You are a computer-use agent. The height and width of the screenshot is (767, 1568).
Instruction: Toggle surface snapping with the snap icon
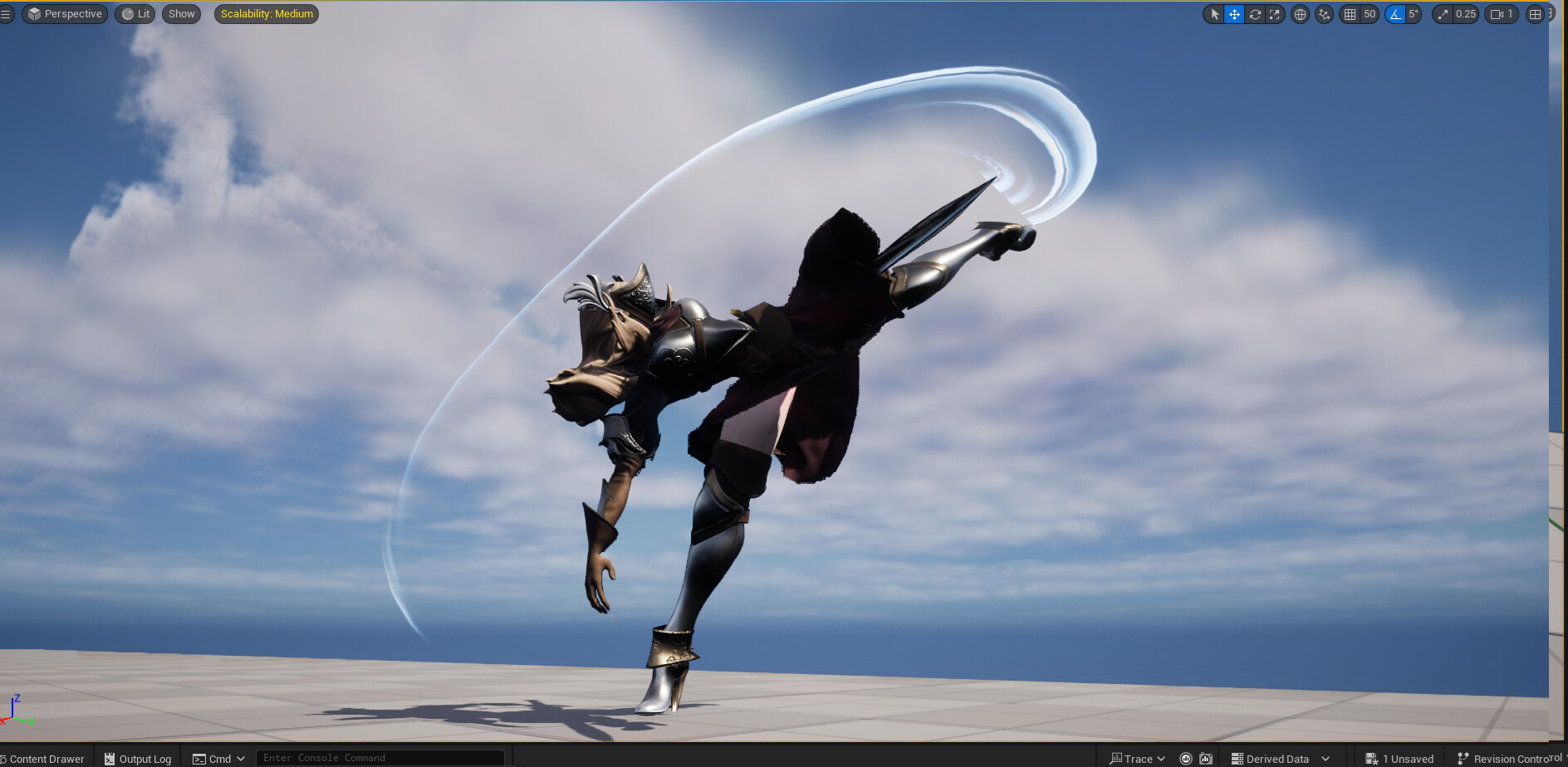pos(1324,14)
